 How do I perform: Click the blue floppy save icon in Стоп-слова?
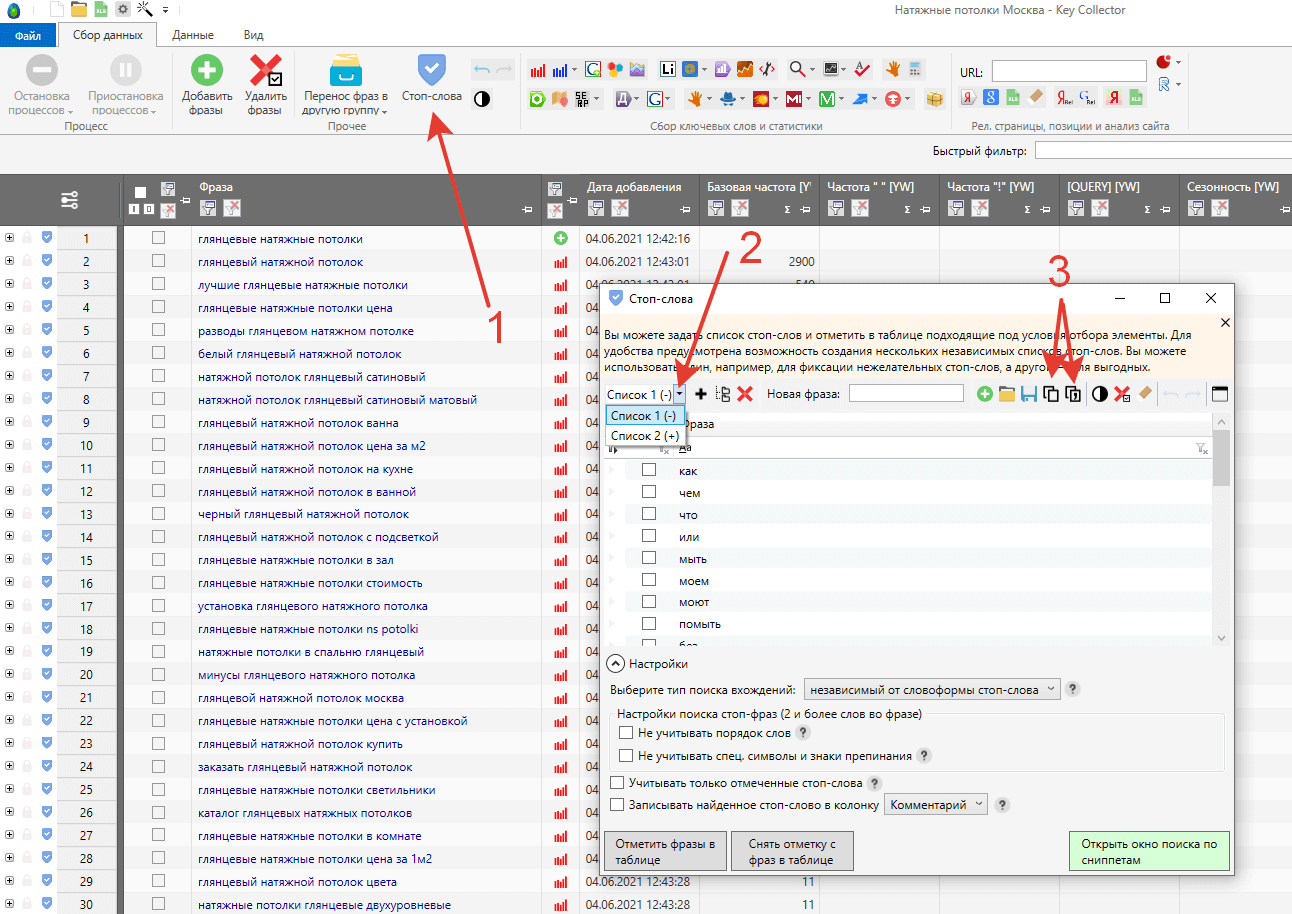pyautogui.click(x=1029, y=395)
